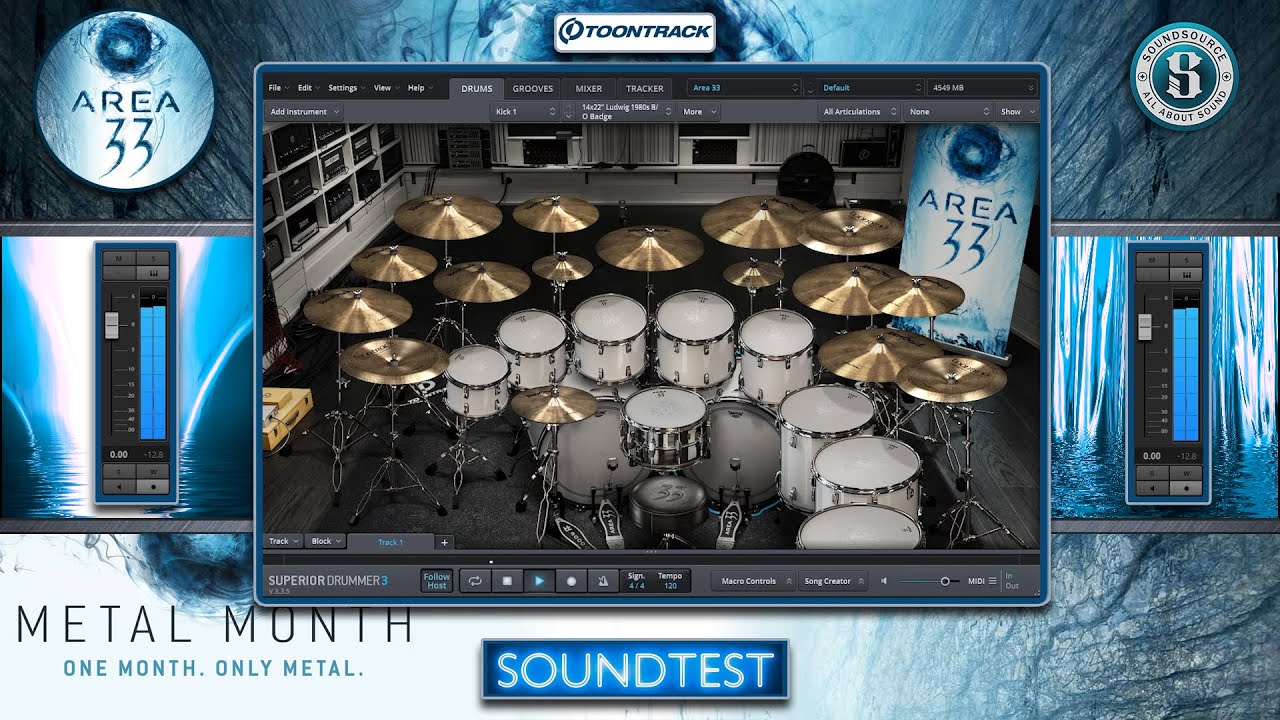Click the left channel volume fader
The height and width of the screenshot is (720, 1280).
(x=112, y=325)
